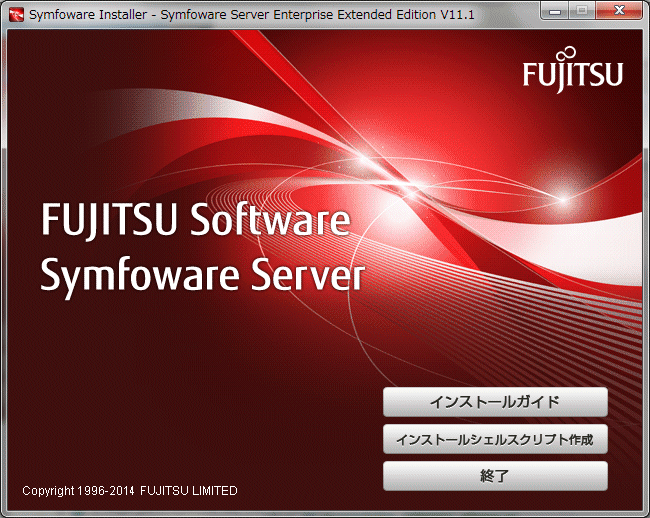Image resolution: width=650 pixels, height=518 pixels.
Task: Minimize the Symfoware Installer window
Action: click(555, 10)
